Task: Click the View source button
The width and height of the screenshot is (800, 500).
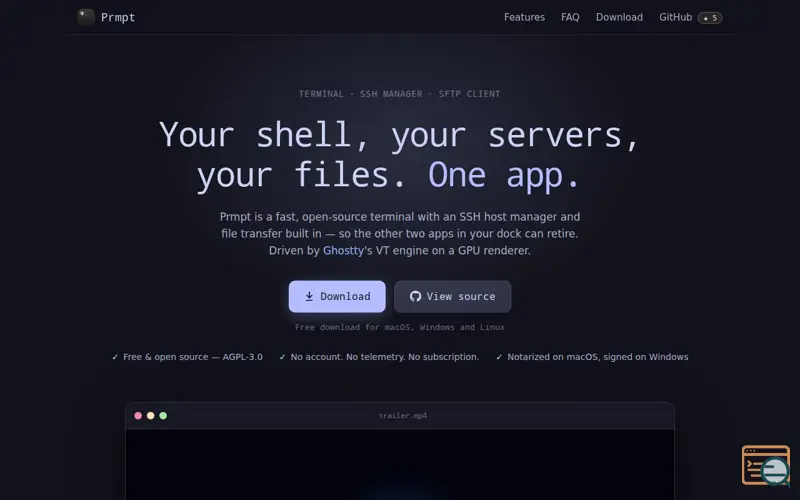Action: pos(453,296)
